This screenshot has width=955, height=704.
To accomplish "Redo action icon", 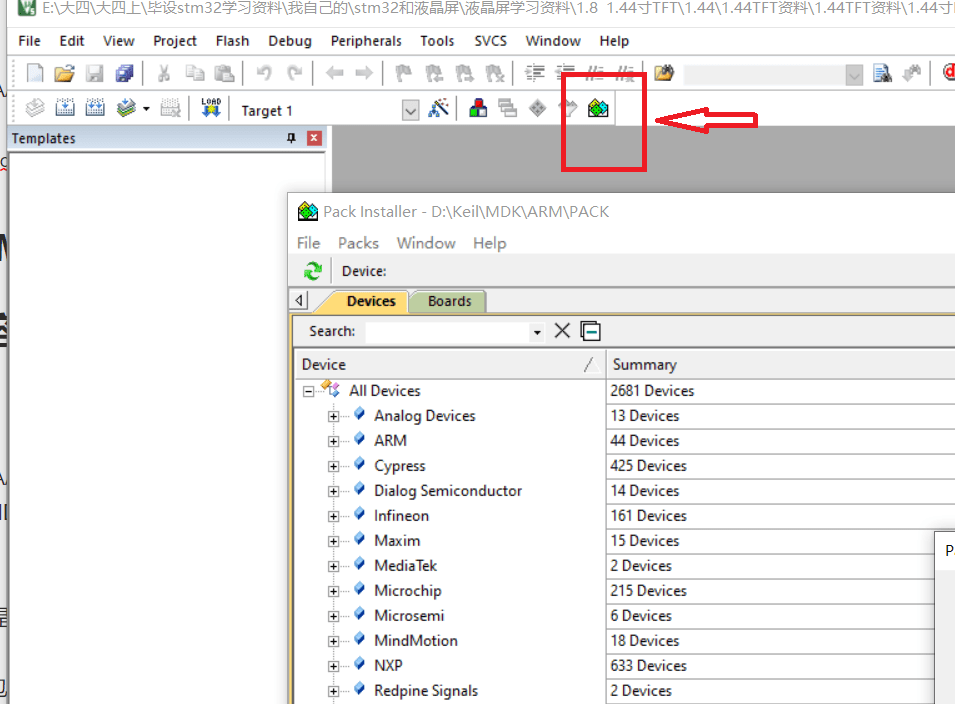I will [295, 74].
